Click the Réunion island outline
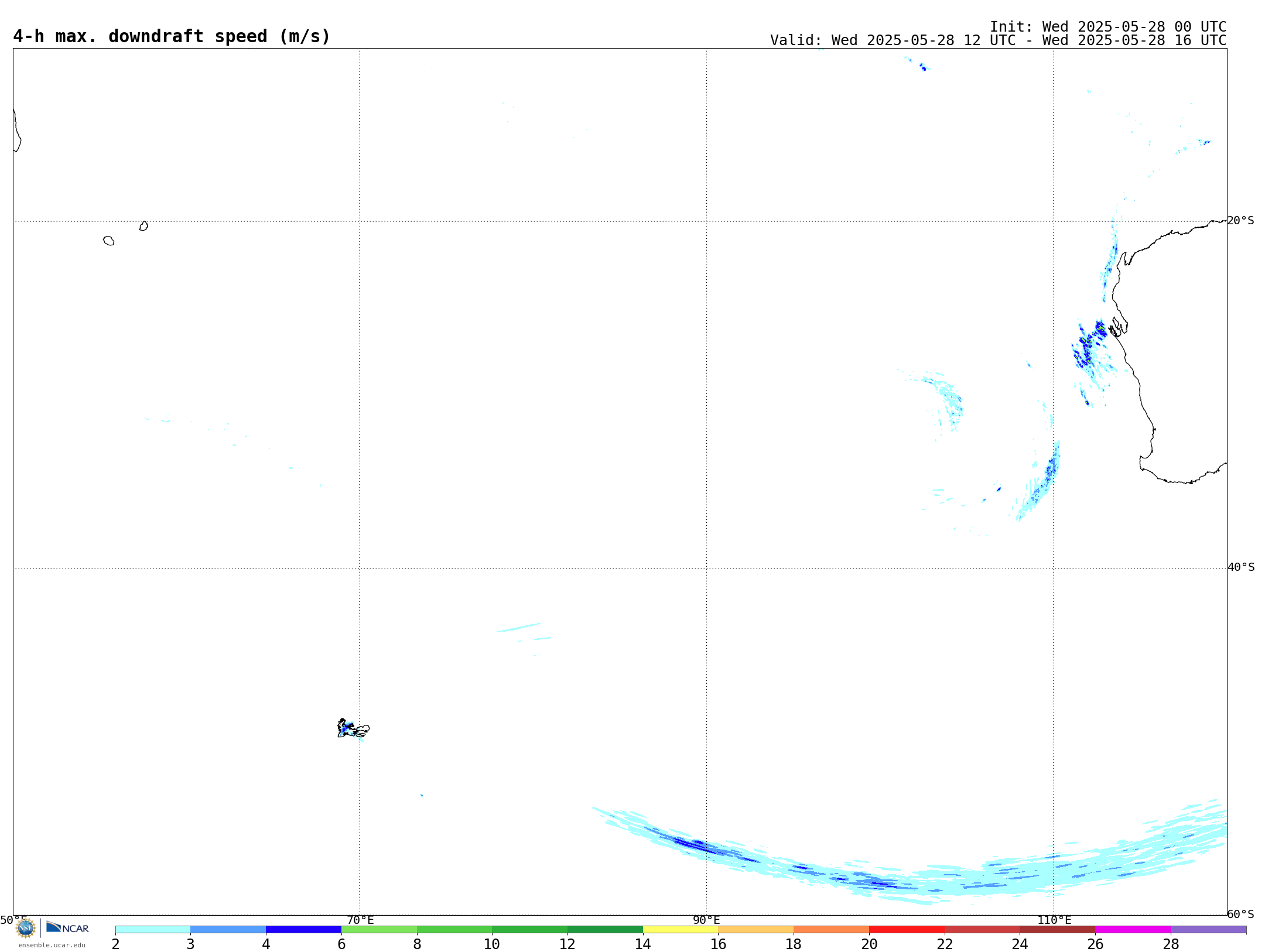Screen dimensions: 1265x952 click(108, 241)
